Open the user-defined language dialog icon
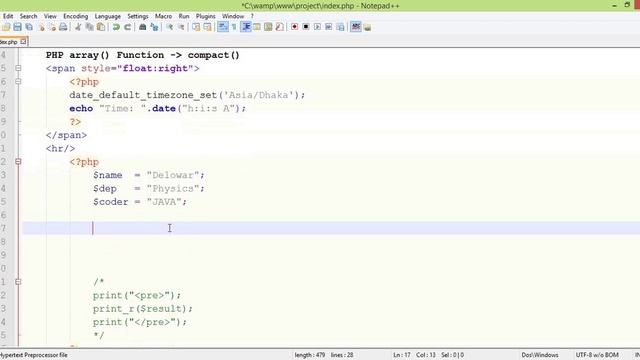Screen dimensions: 640x360 click(x=257, y=27)
